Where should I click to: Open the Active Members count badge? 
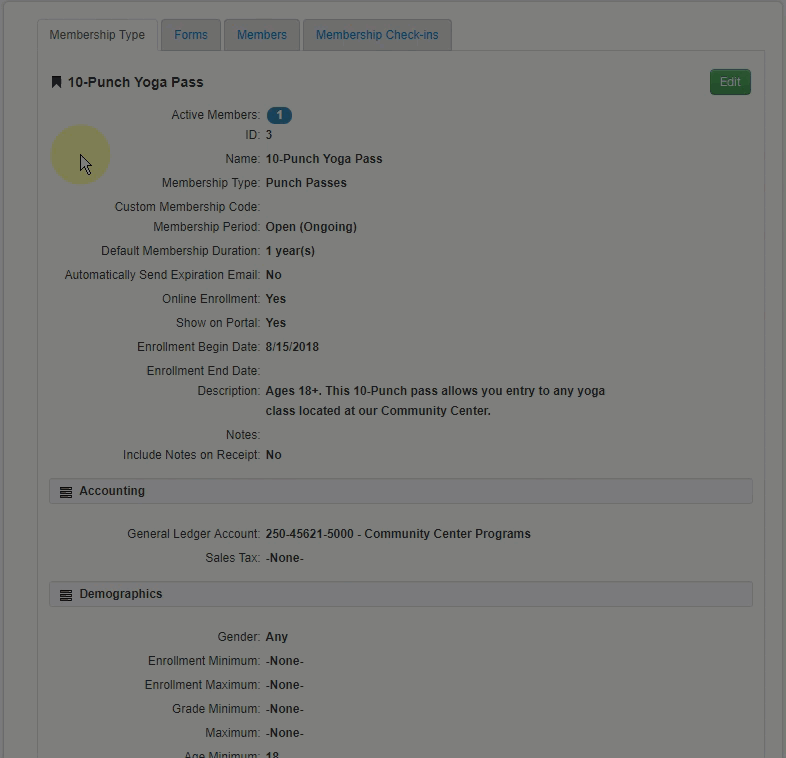pos(279,115)
